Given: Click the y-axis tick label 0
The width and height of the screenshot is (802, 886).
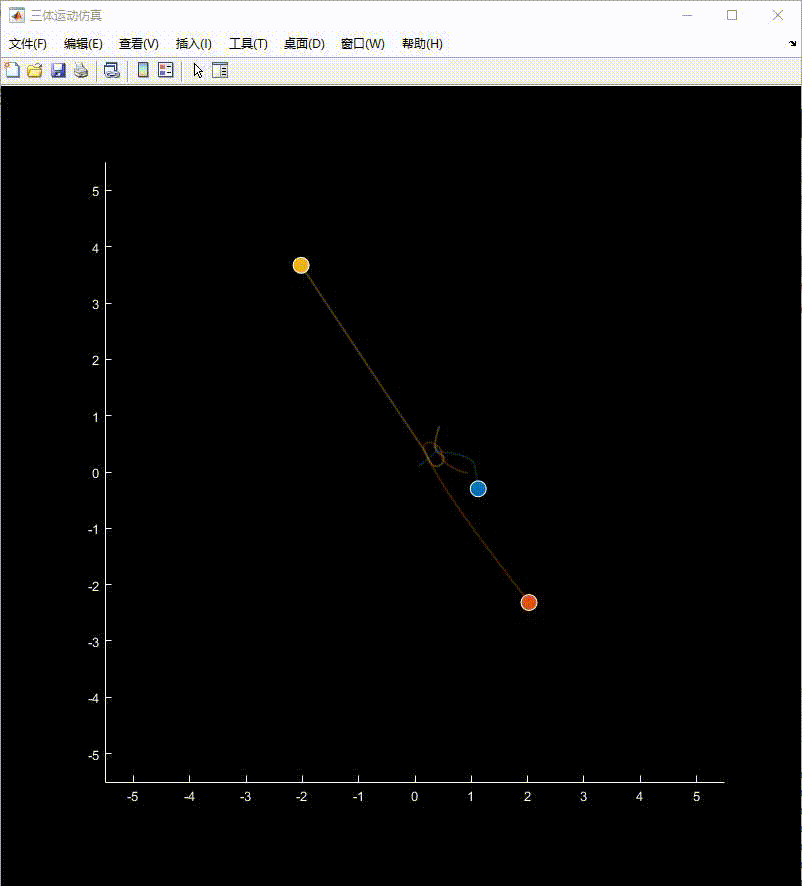Looking at the screenshot, I should pyautogui.click(x=96, y=474).
